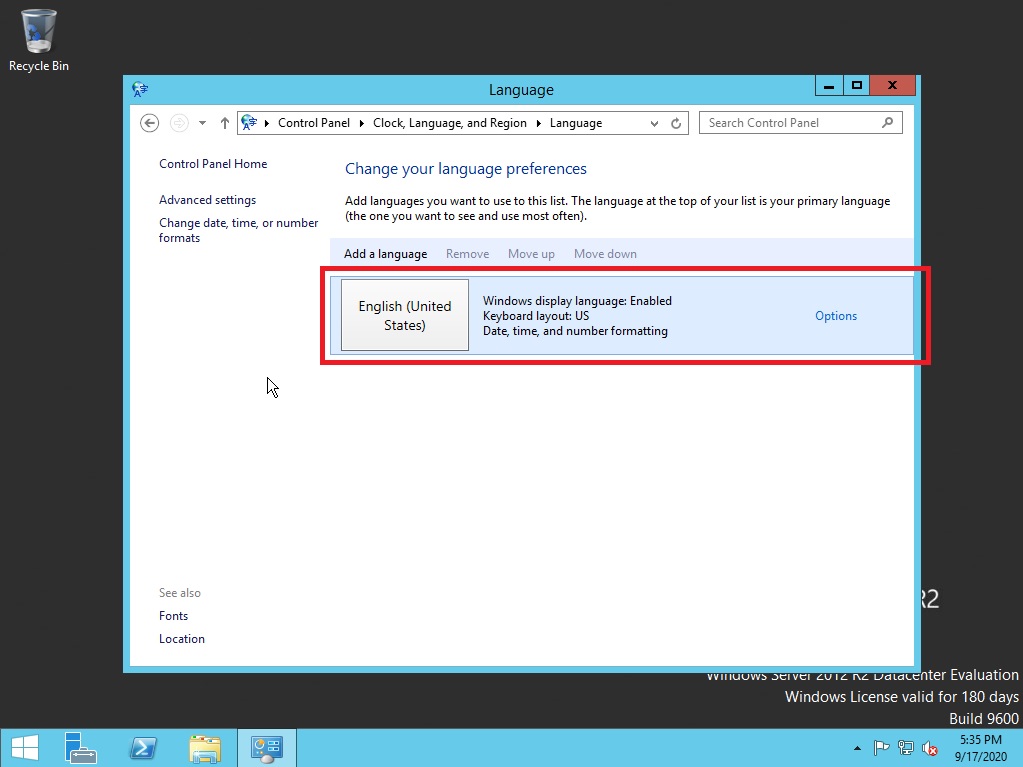Focus the Search Control Panel box
The width and height of the screenshot is (1023, 767).
coord(801,123)
